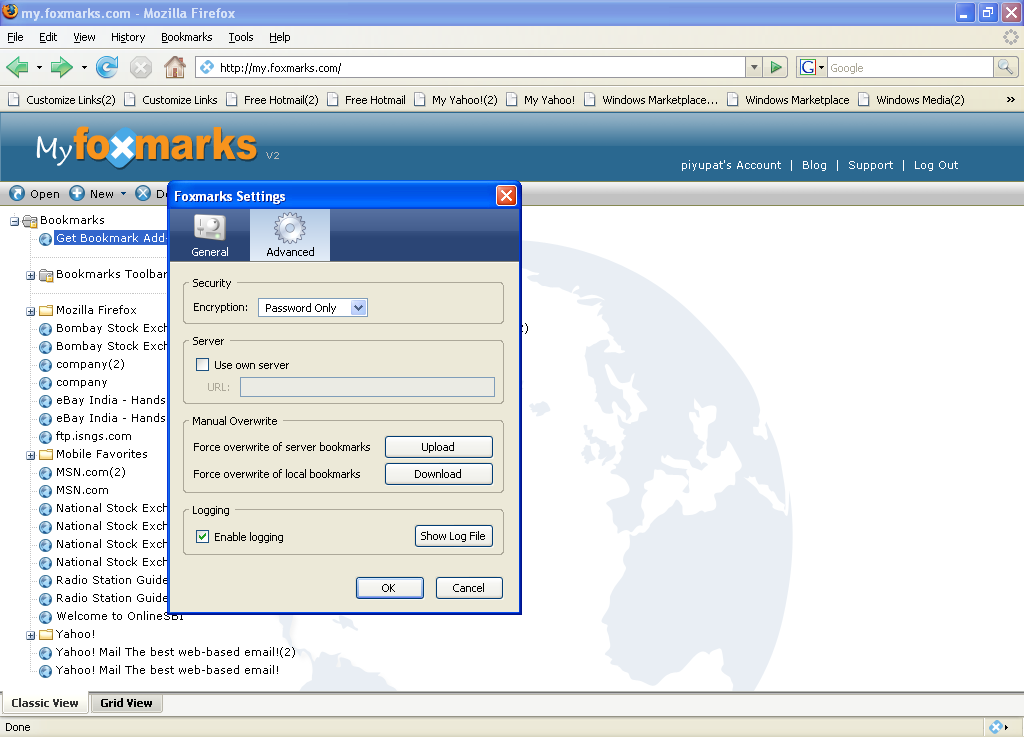Switch to Classic View tab
Viewport: 1024px width, 737px height.
click(x=45, y=703)
